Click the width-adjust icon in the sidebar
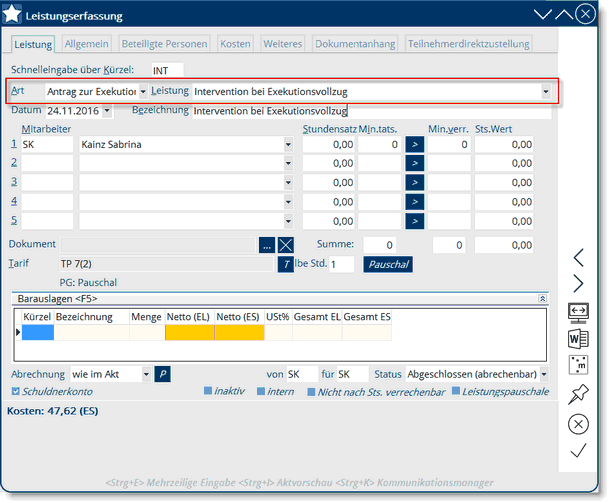Screen dimensions: 609x503 point(578,311)
